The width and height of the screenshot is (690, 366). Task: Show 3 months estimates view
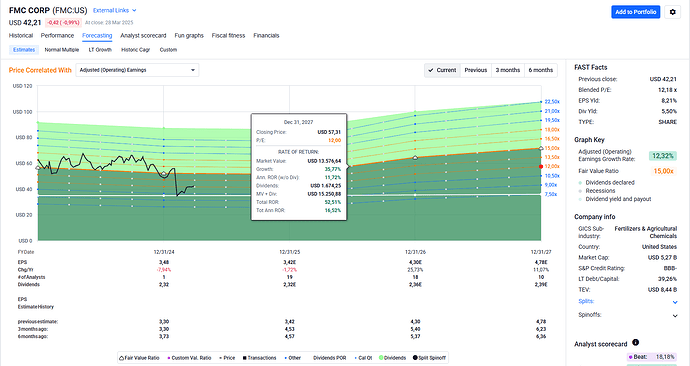(x=508, y=70)
